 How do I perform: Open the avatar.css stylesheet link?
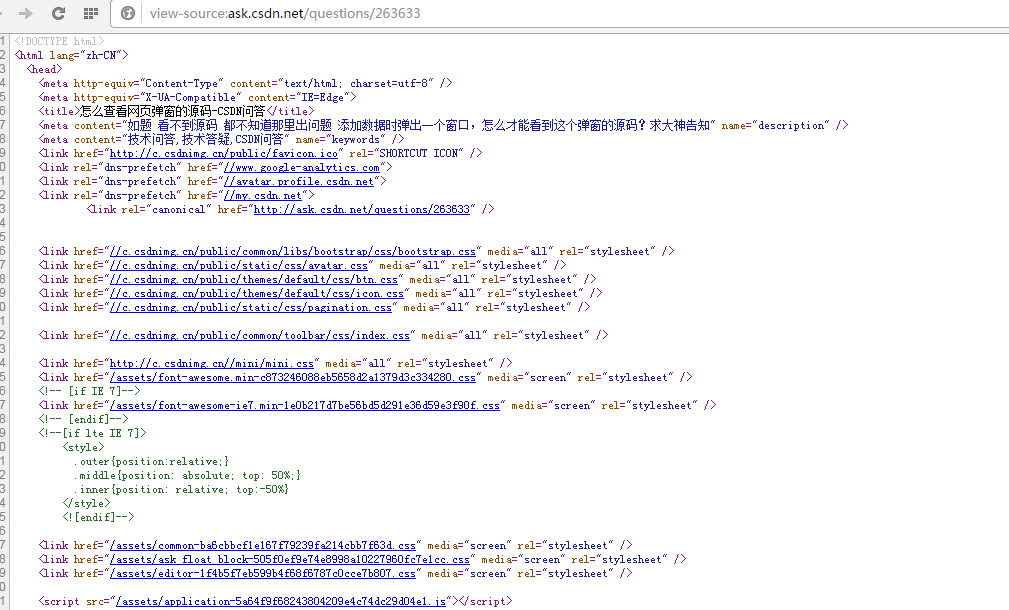(x=239, y=266)
